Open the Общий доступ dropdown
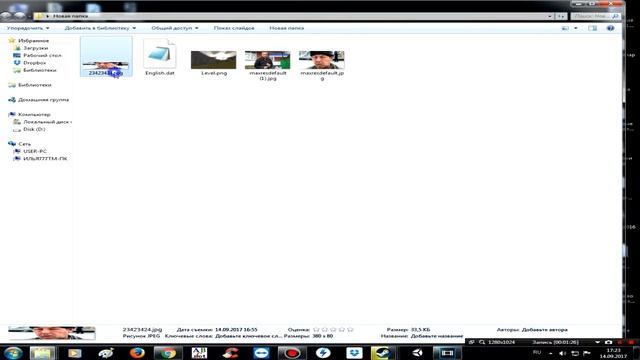The width and height of the screenshot is (640, 360). pyautogui.click(x=175, y=28)
